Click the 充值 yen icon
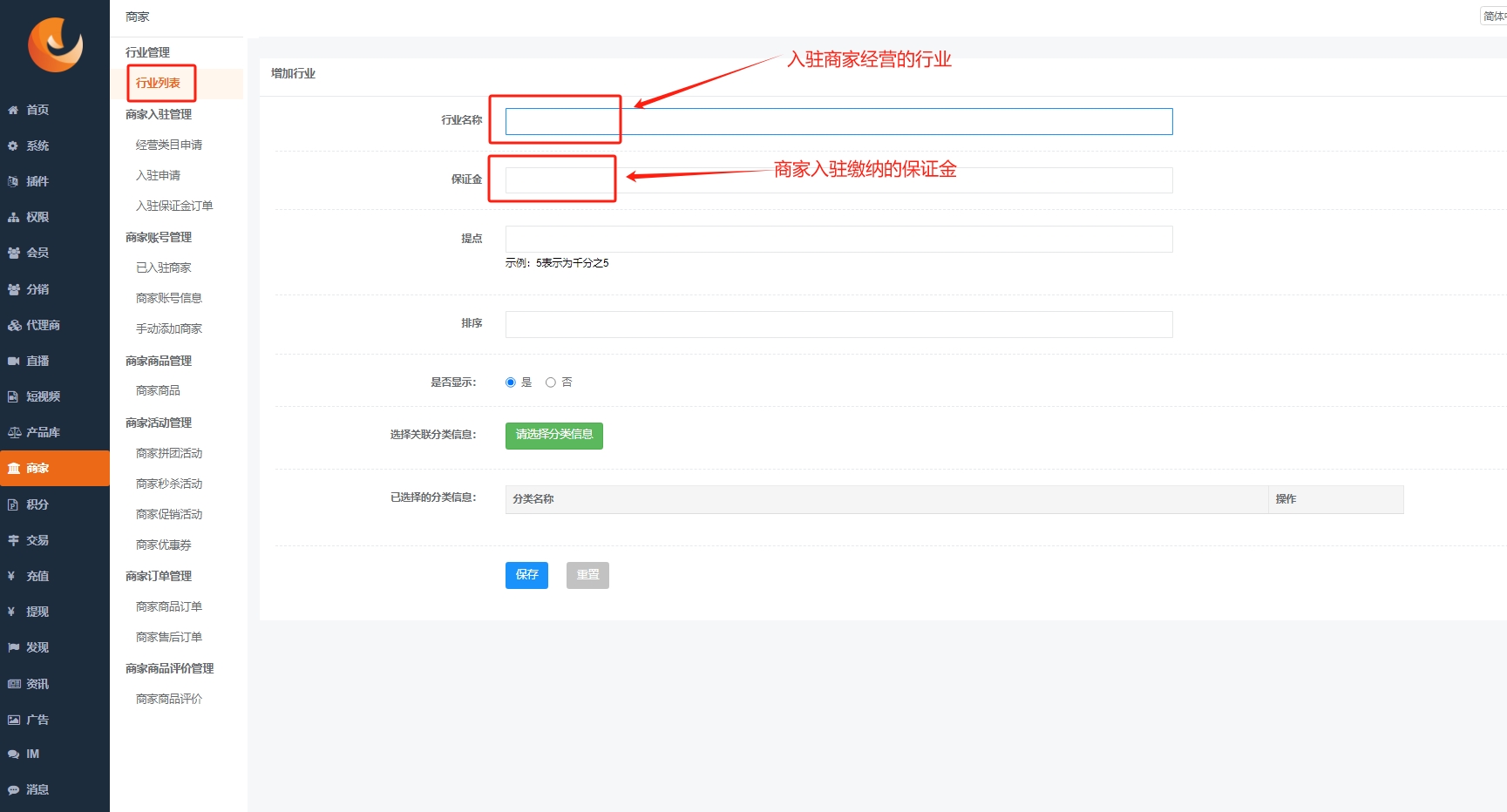1507x812 pixels. [x=11, y=576]
